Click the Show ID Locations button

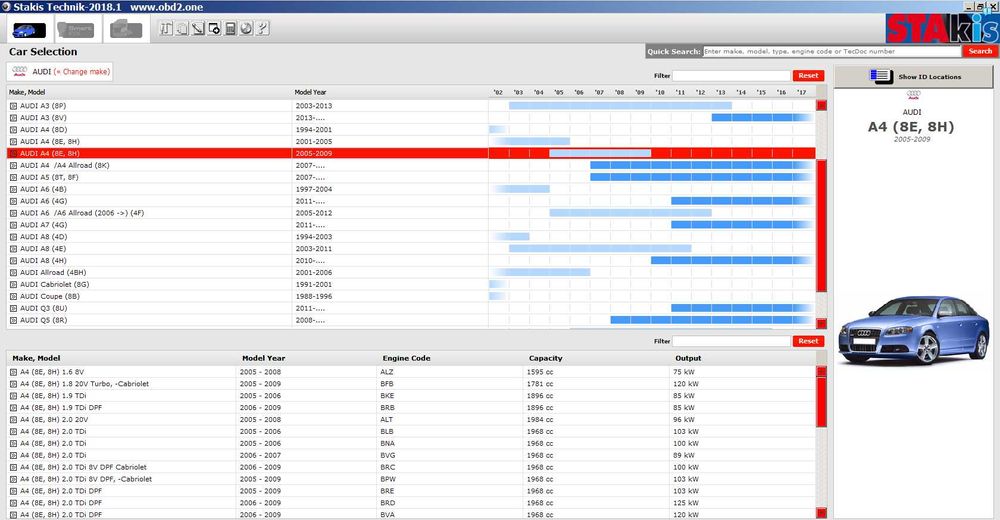(x=913, y=77)
